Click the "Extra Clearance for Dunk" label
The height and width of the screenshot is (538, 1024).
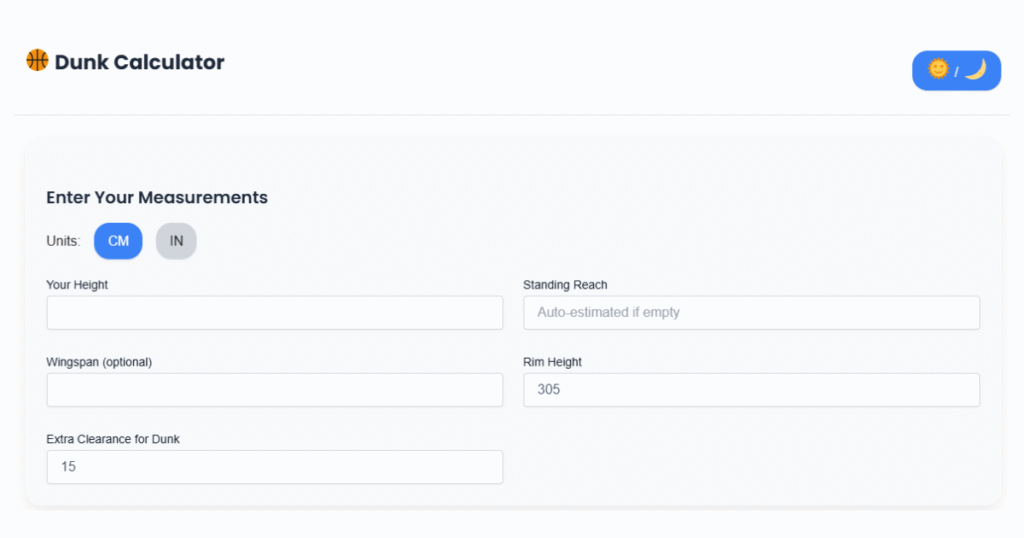(x=113, y=439)
